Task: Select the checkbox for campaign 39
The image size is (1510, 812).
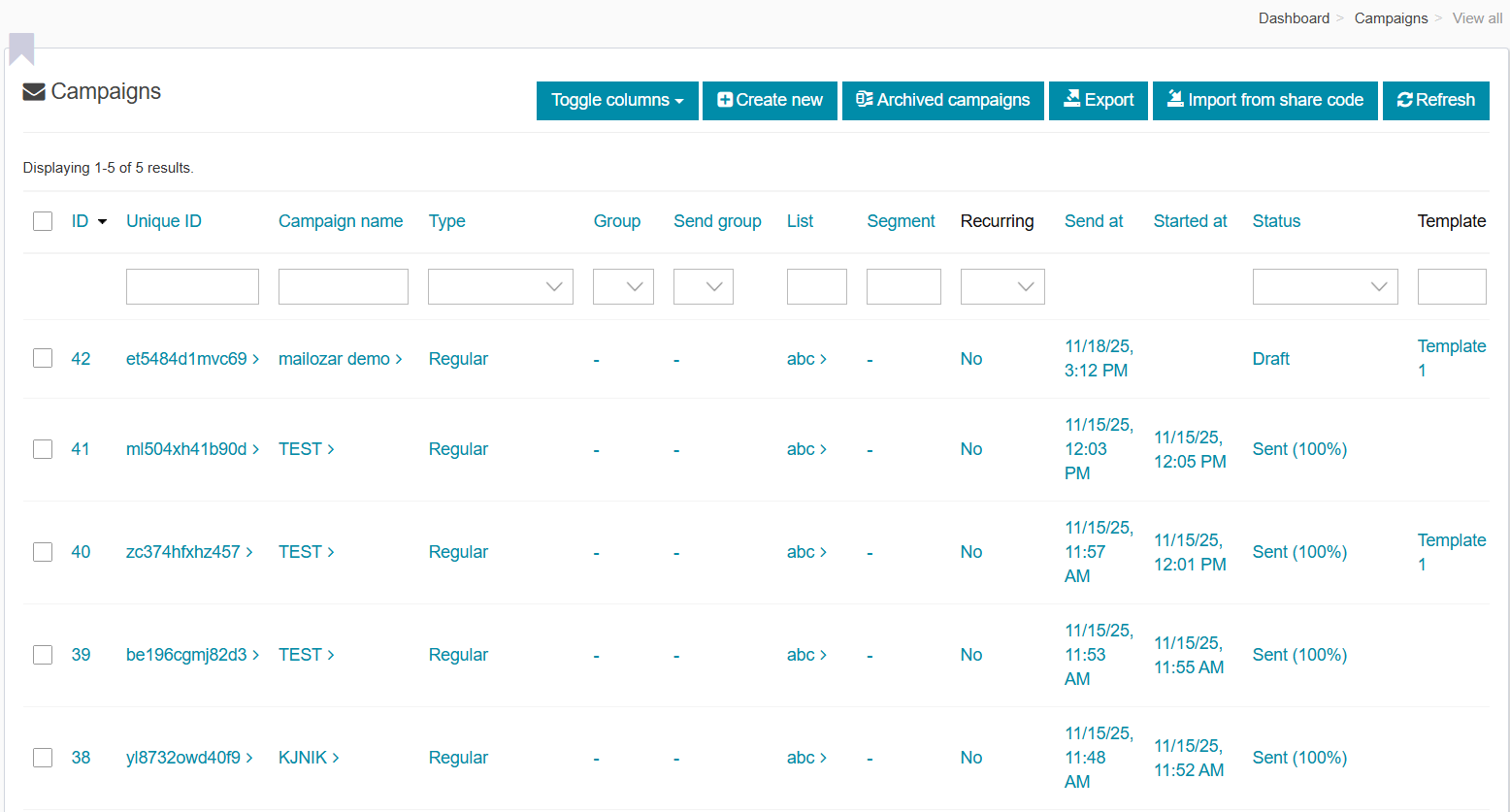Action: click(43, 655)
